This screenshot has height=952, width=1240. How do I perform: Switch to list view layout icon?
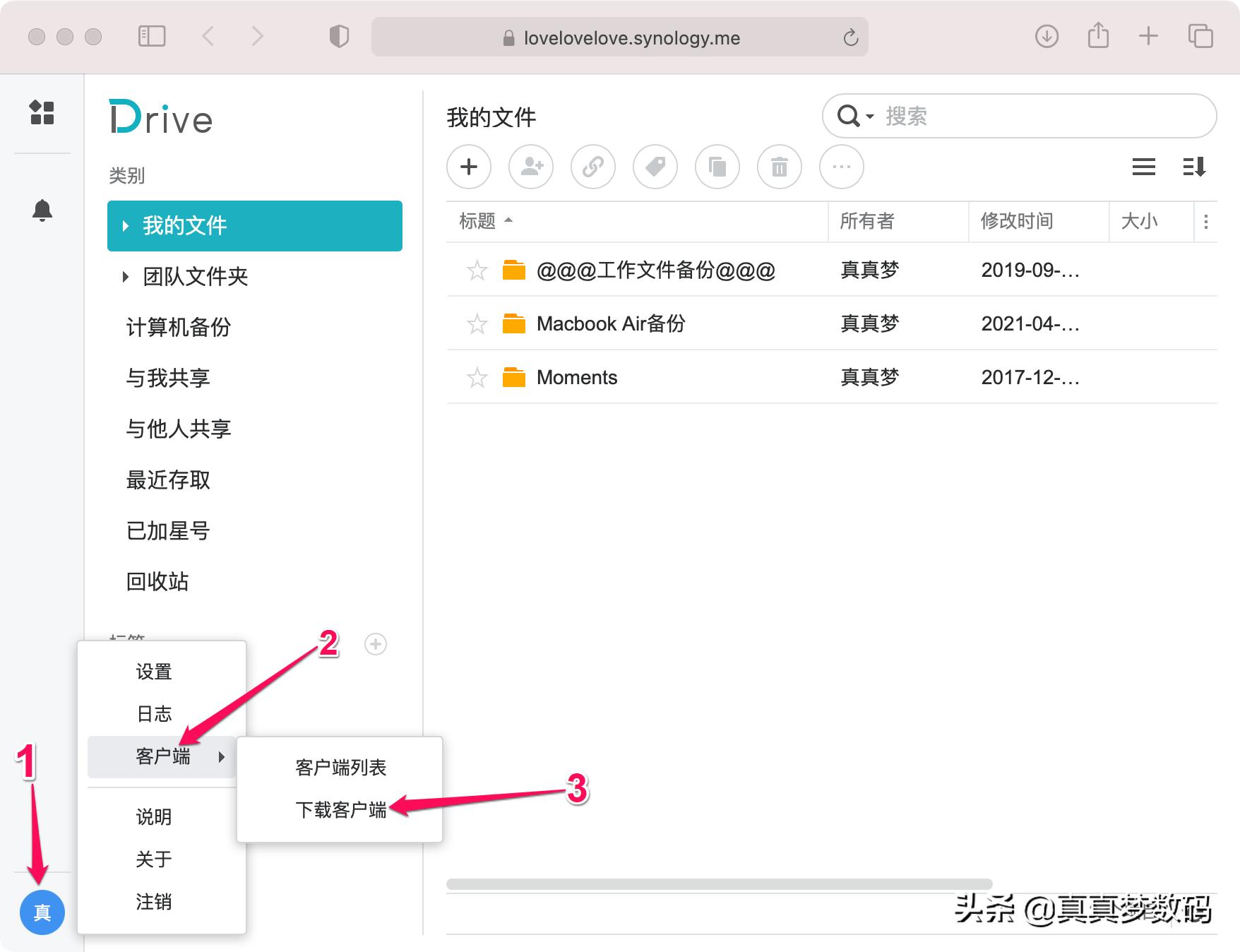point(1143,167)
